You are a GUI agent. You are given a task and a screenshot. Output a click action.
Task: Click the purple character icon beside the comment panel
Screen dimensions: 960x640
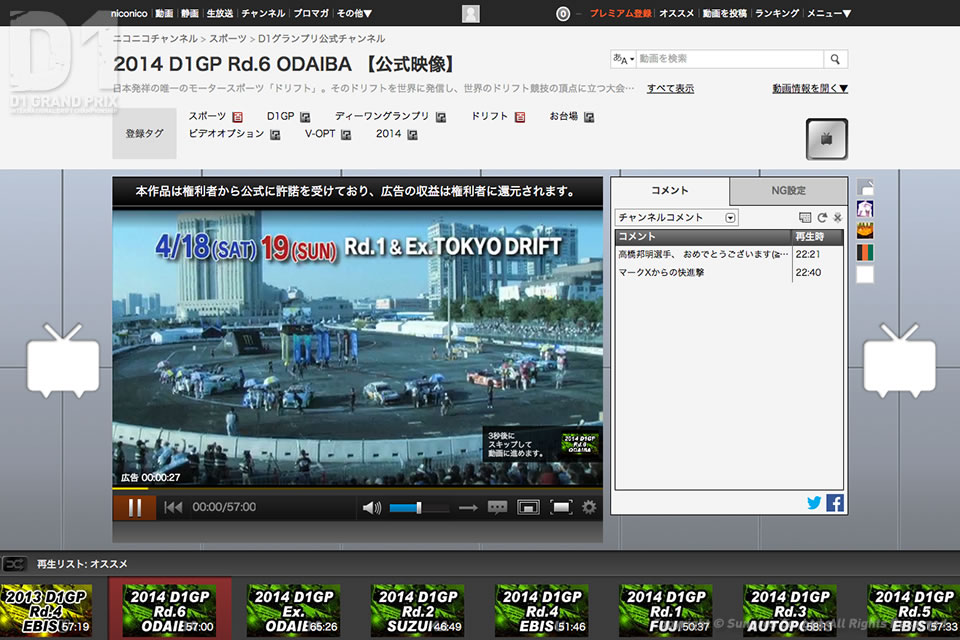[x=865, y=208]
